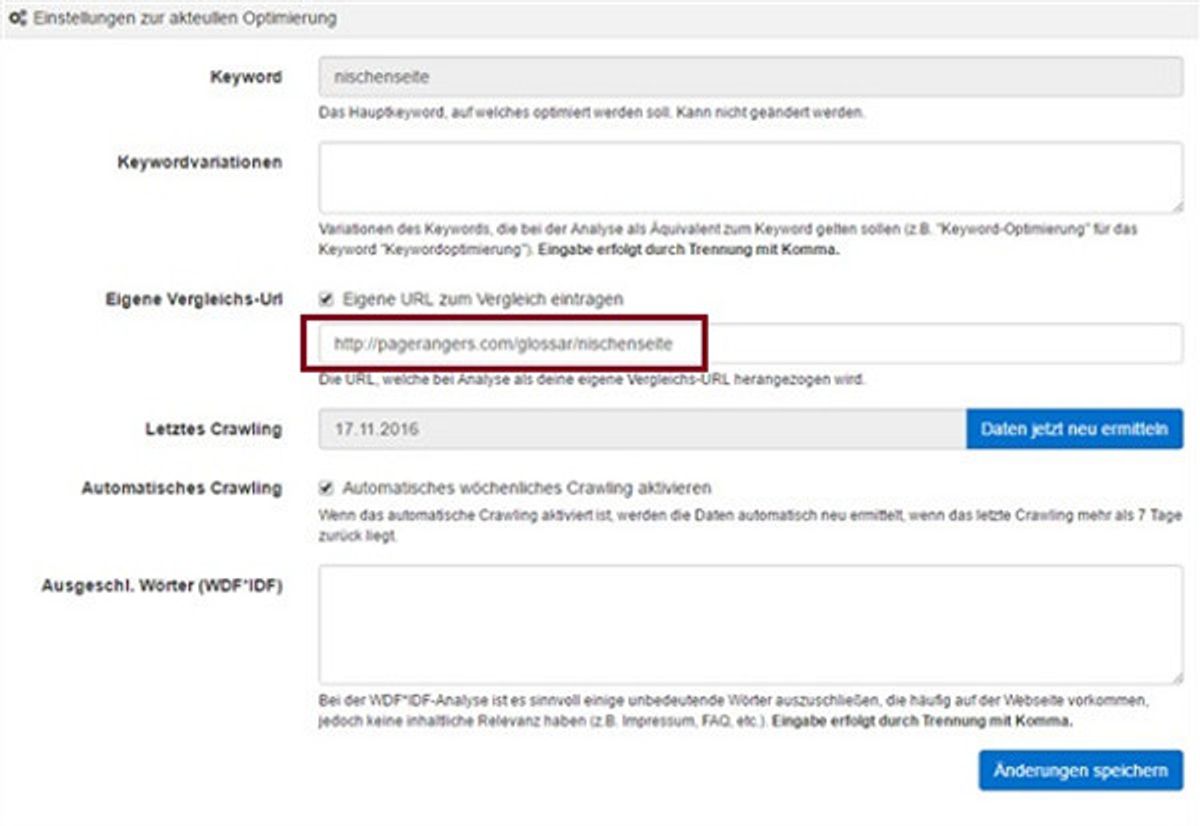Click label text 'Automatisches wöchentliches Crawling aktivieren'
The image size is (1200, 826).
point(527,488)
